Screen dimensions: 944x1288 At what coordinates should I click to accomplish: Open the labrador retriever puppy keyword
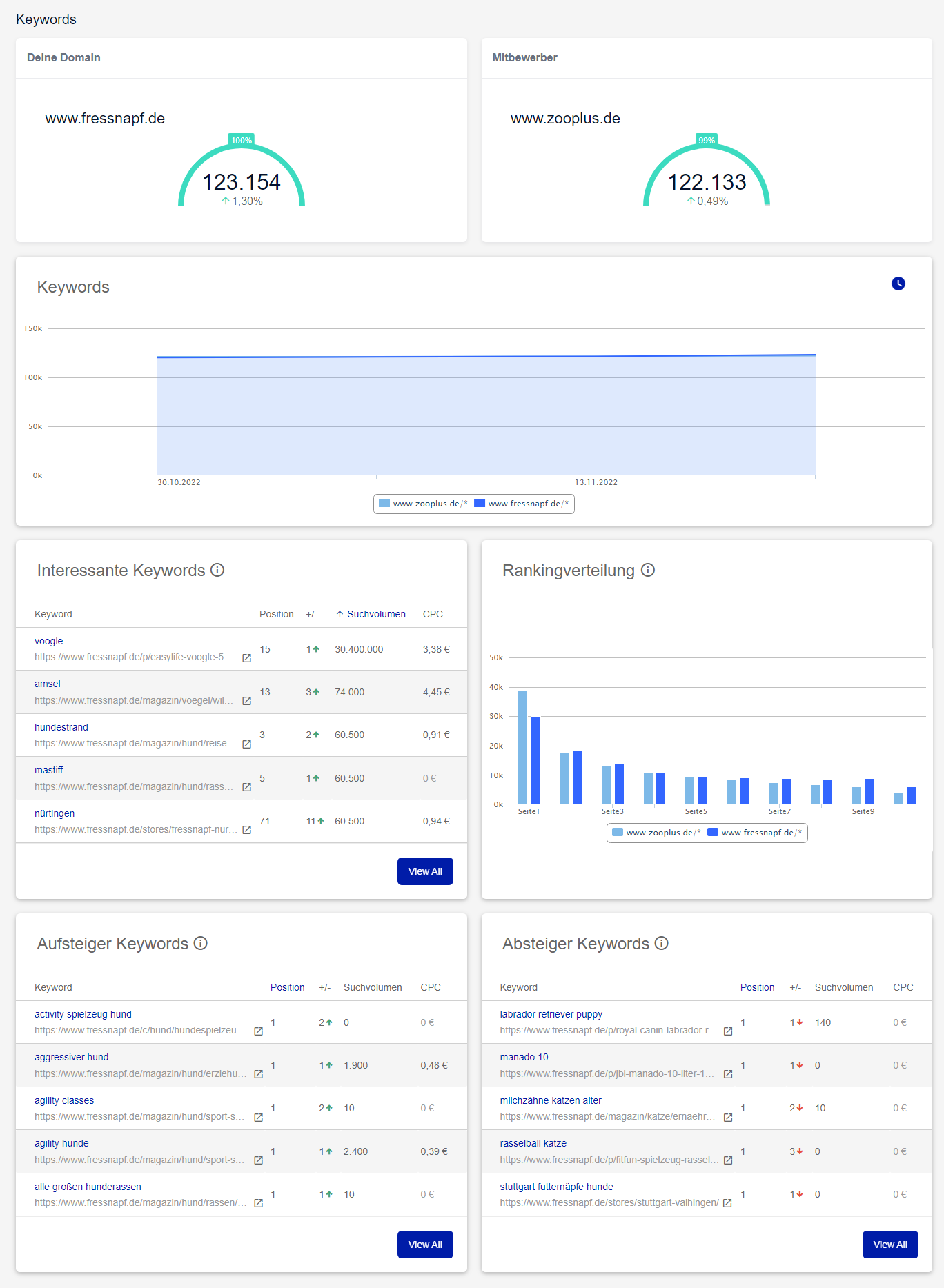[551, 1014]
